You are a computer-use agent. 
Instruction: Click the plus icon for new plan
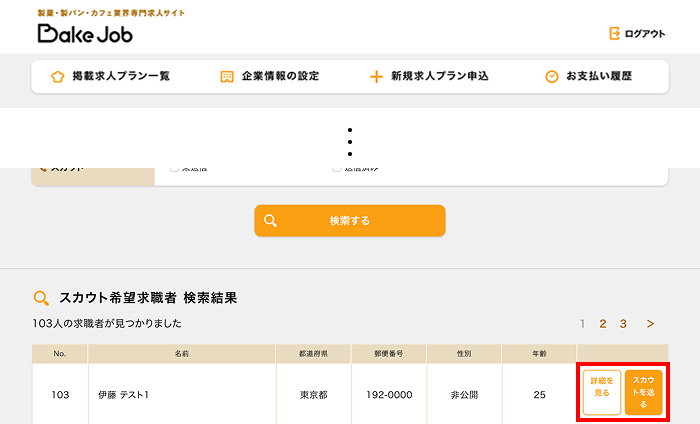[x=376, y=77]
